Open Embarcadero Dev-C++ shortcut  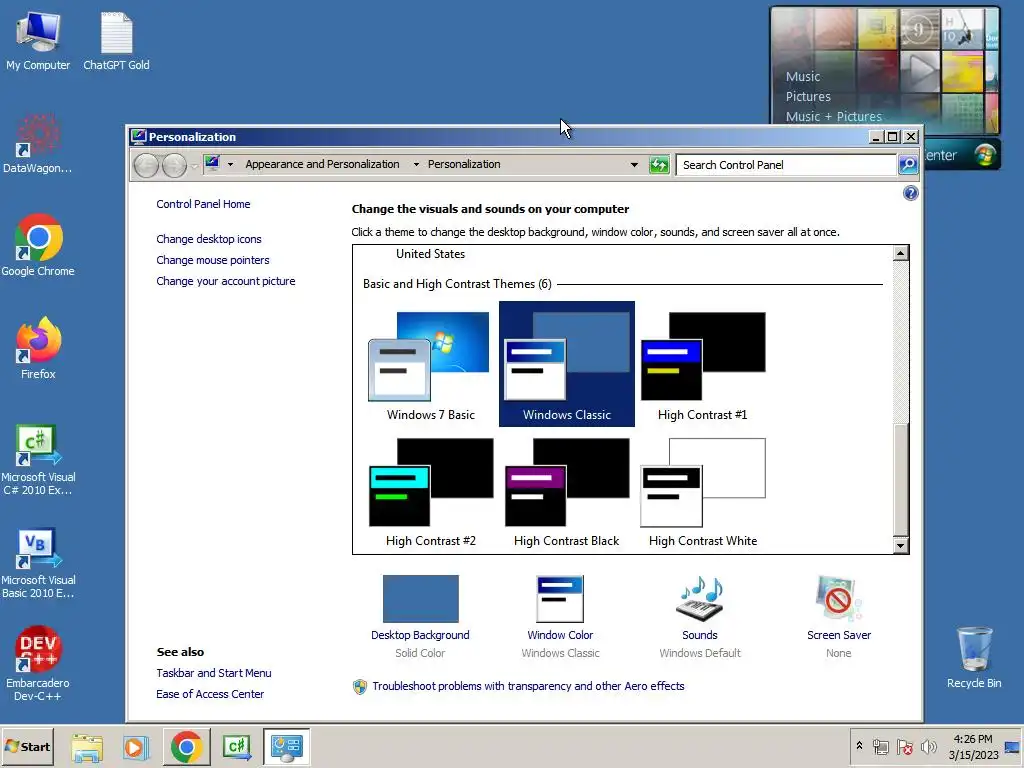point(38,664)
